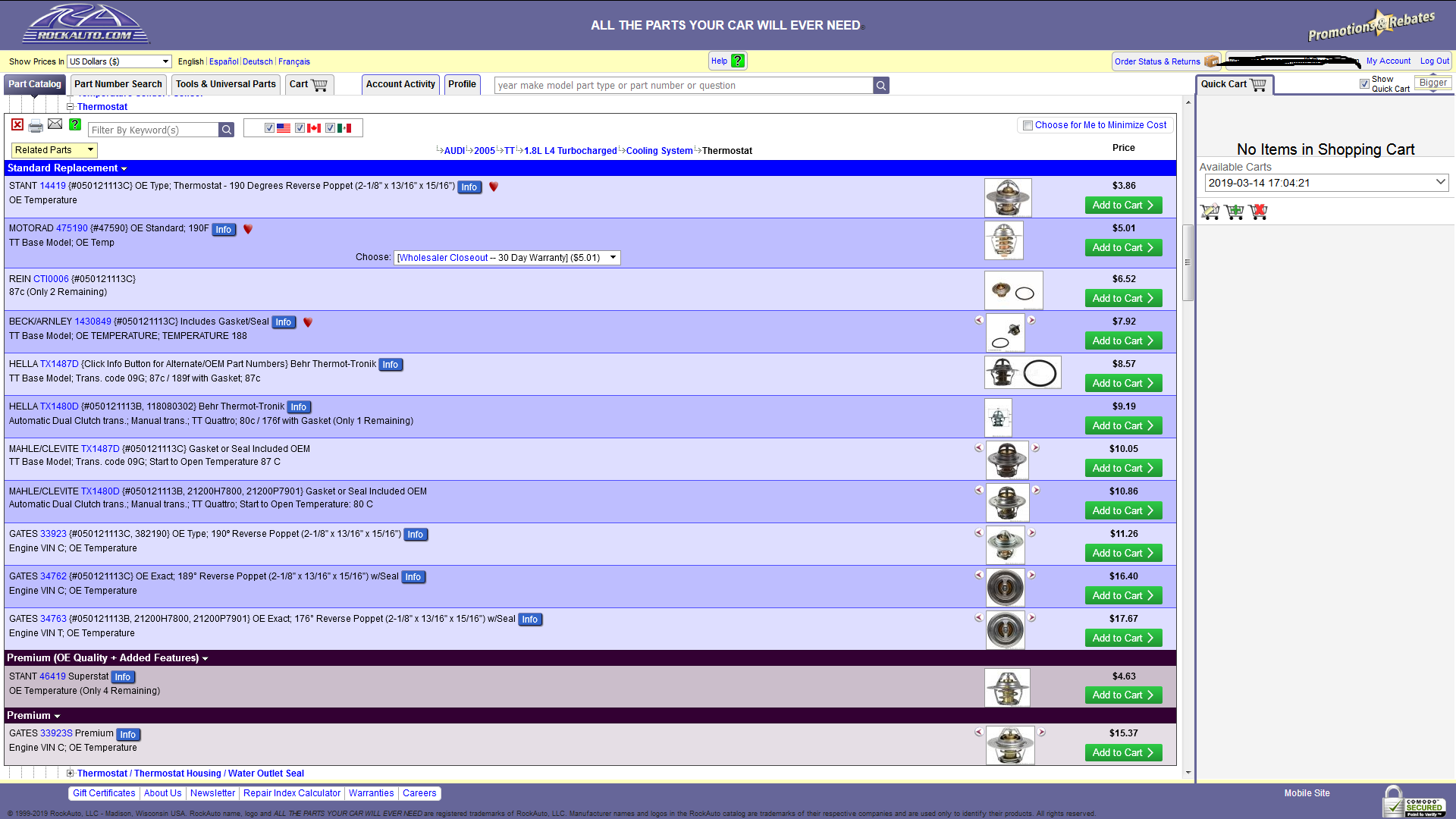This screenshot has width=1456, height=819.
Task: Switch to the Part Catalog tab
Action: tap(35, 84)
